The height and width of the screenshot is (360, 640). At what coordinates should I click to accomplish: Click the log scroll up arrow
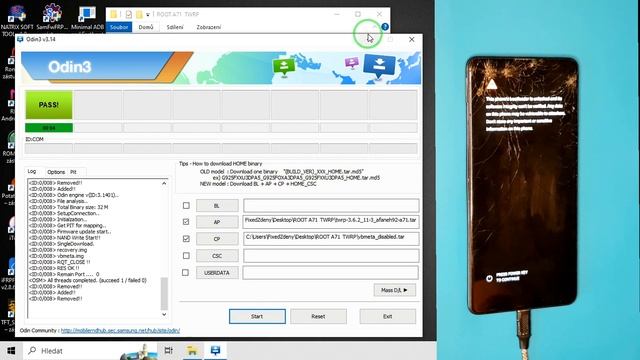[164, 184]
